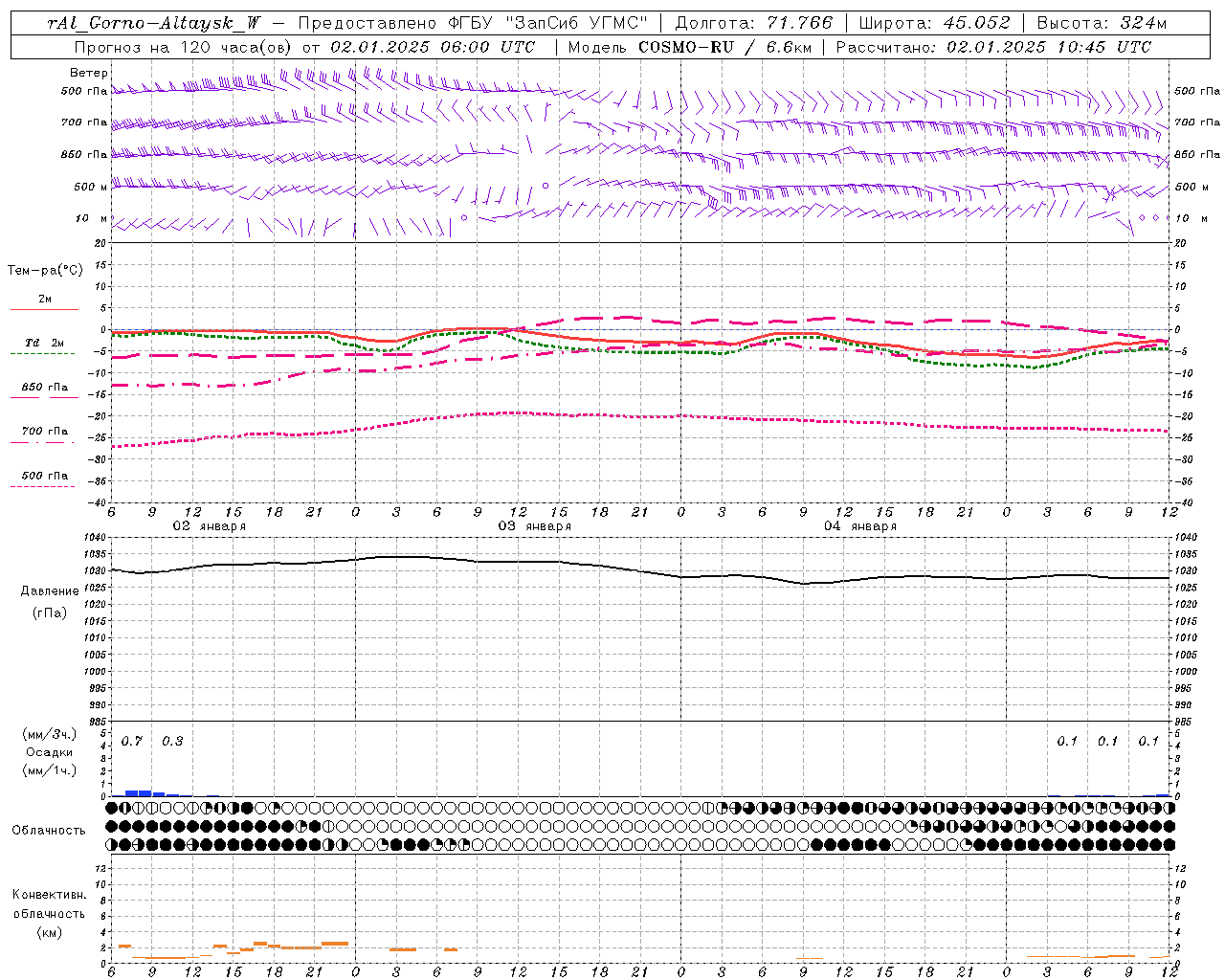Screen dimensions: 1225x980
Task: Click the Давление pressure panel label
Action: point(50,591)
